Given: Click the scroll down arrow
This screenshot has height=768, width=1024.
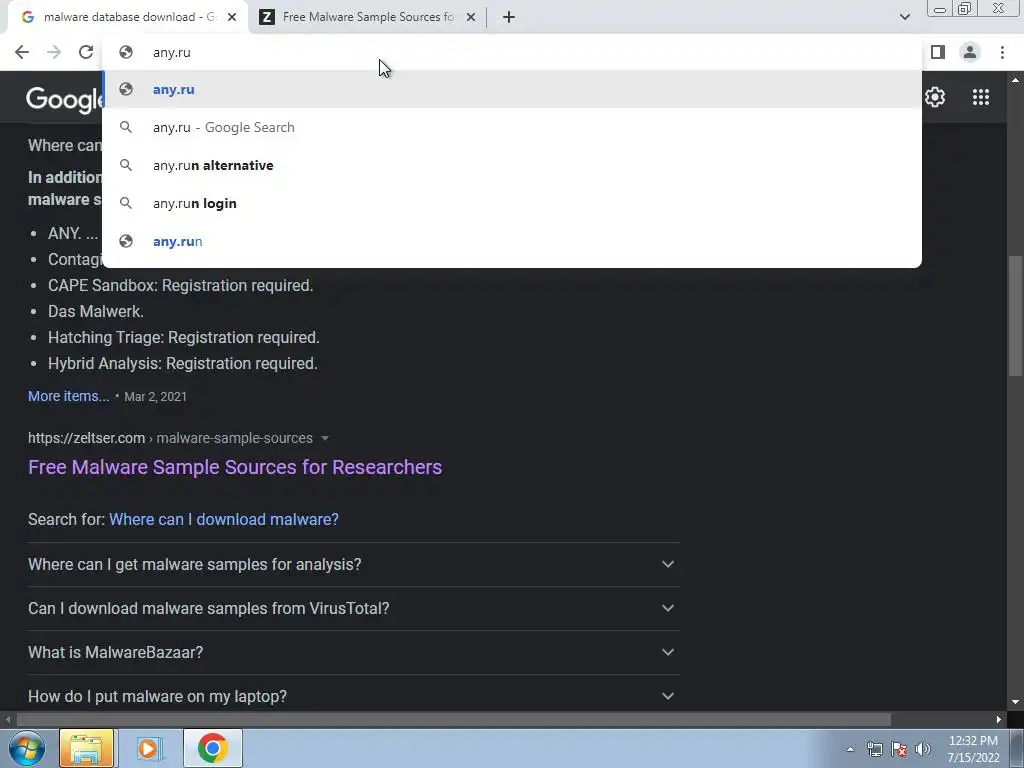Looking at the screenshot, I should (1014, 703).
